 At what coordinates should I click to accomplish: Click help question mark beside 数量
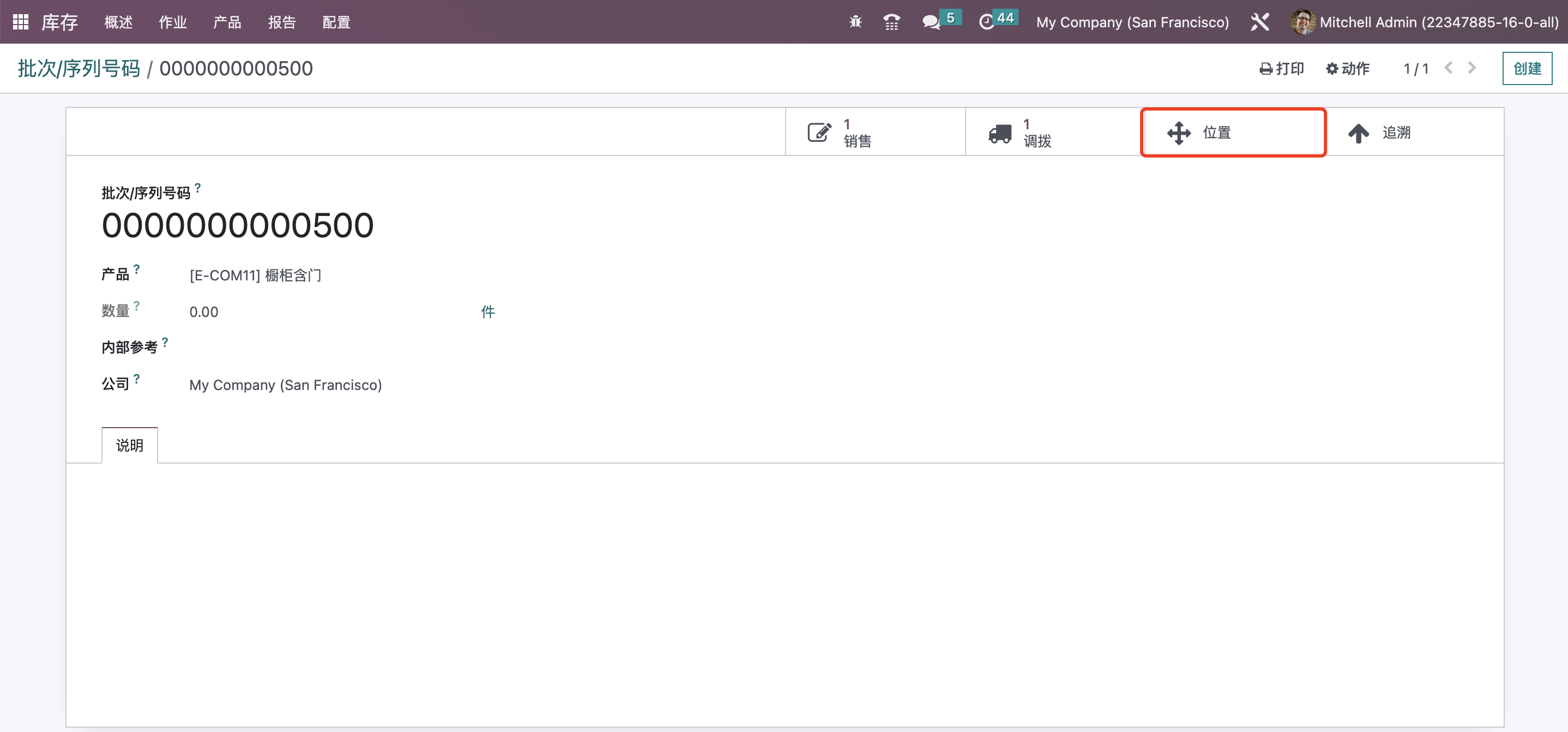click(136, 305)
